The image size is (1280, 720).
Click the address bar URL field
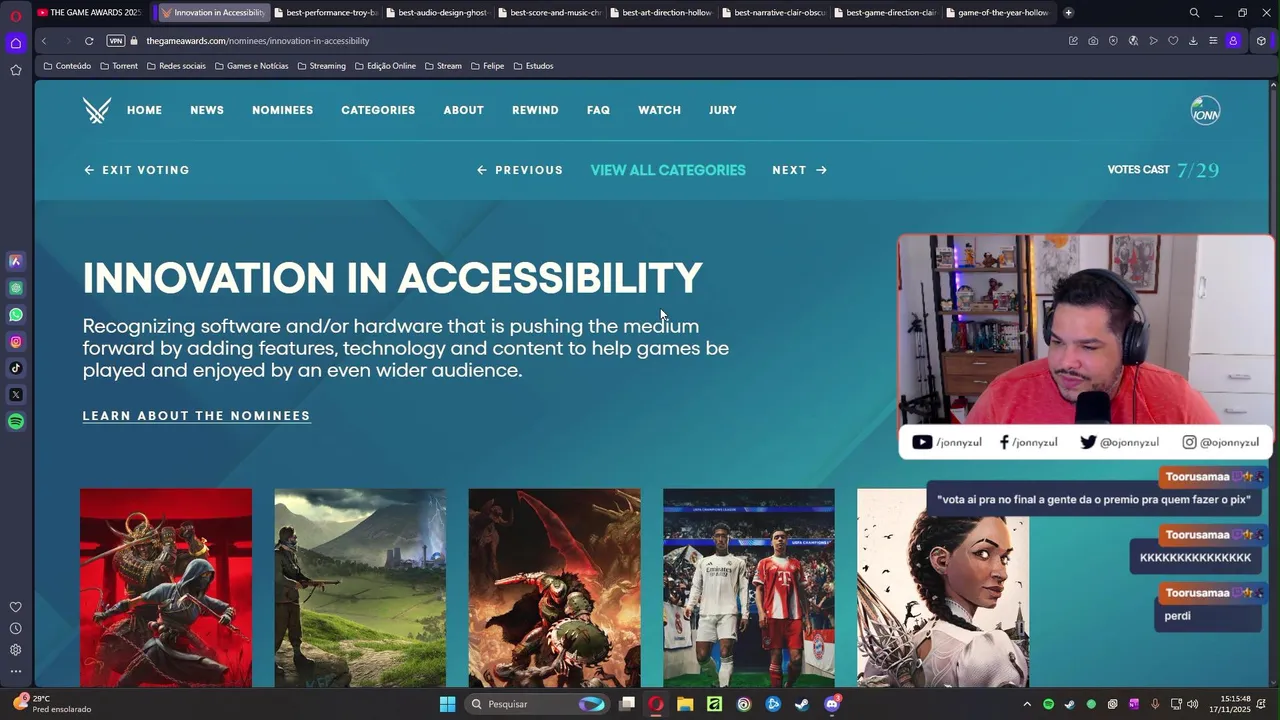(600, 41)
